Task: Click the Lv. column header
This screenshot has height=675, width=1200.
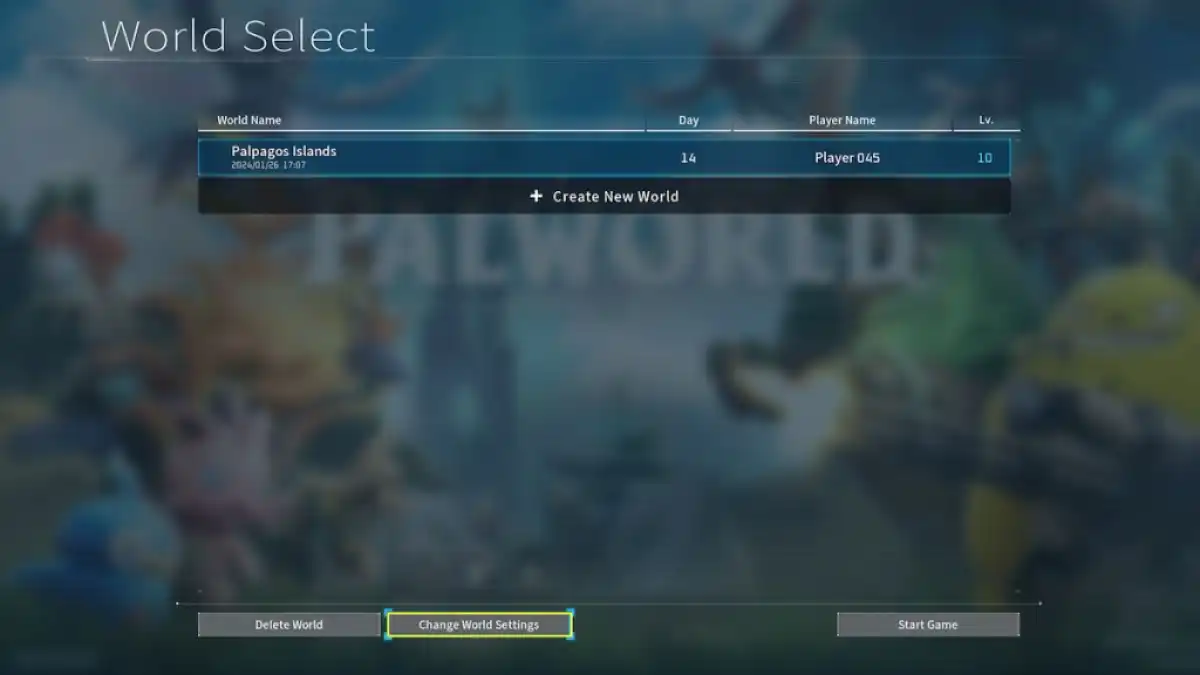Action: pyautogui.click(x=987, y=120)
